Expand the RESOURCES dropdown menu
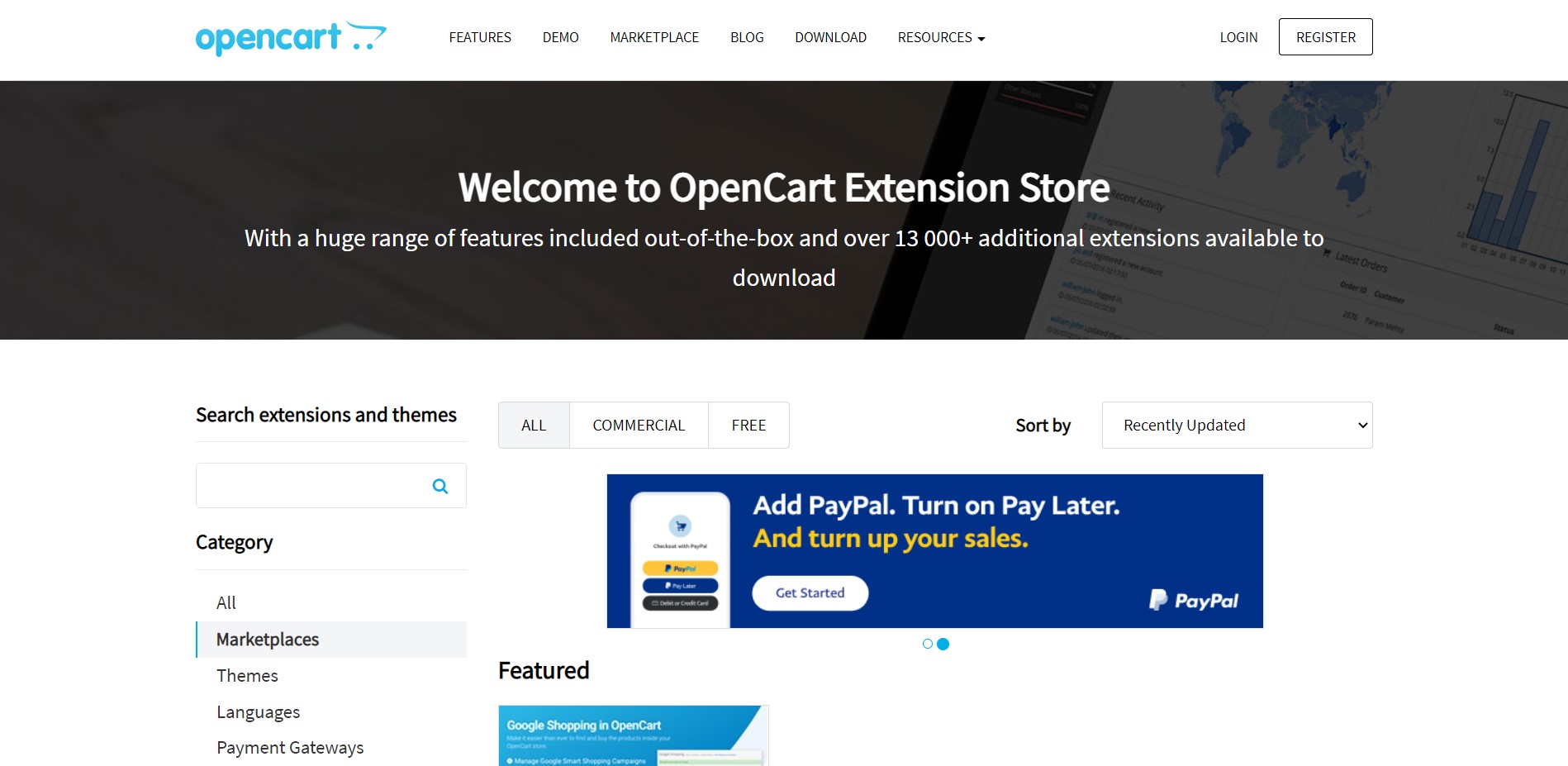 point(941,37)
